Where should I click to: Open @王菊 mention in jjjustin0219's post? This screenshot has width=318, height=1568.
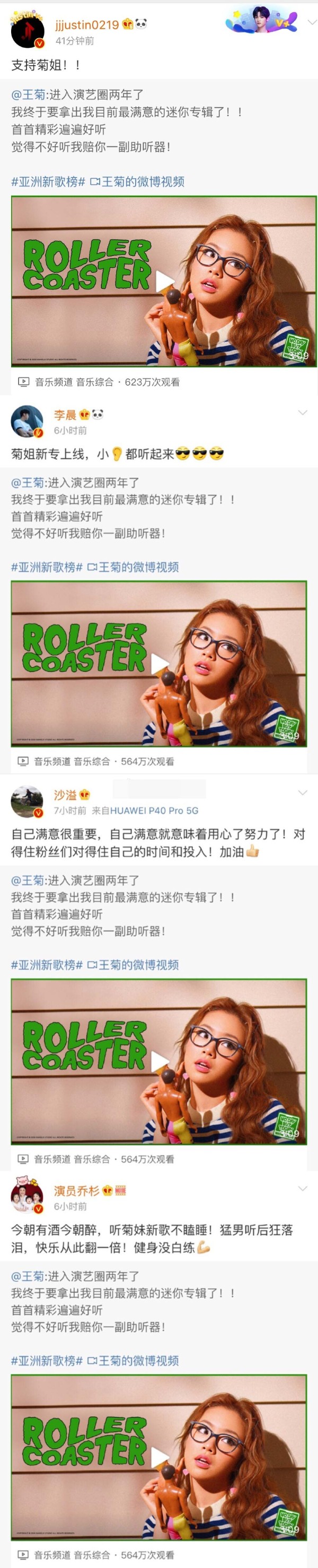pos(28,94)
